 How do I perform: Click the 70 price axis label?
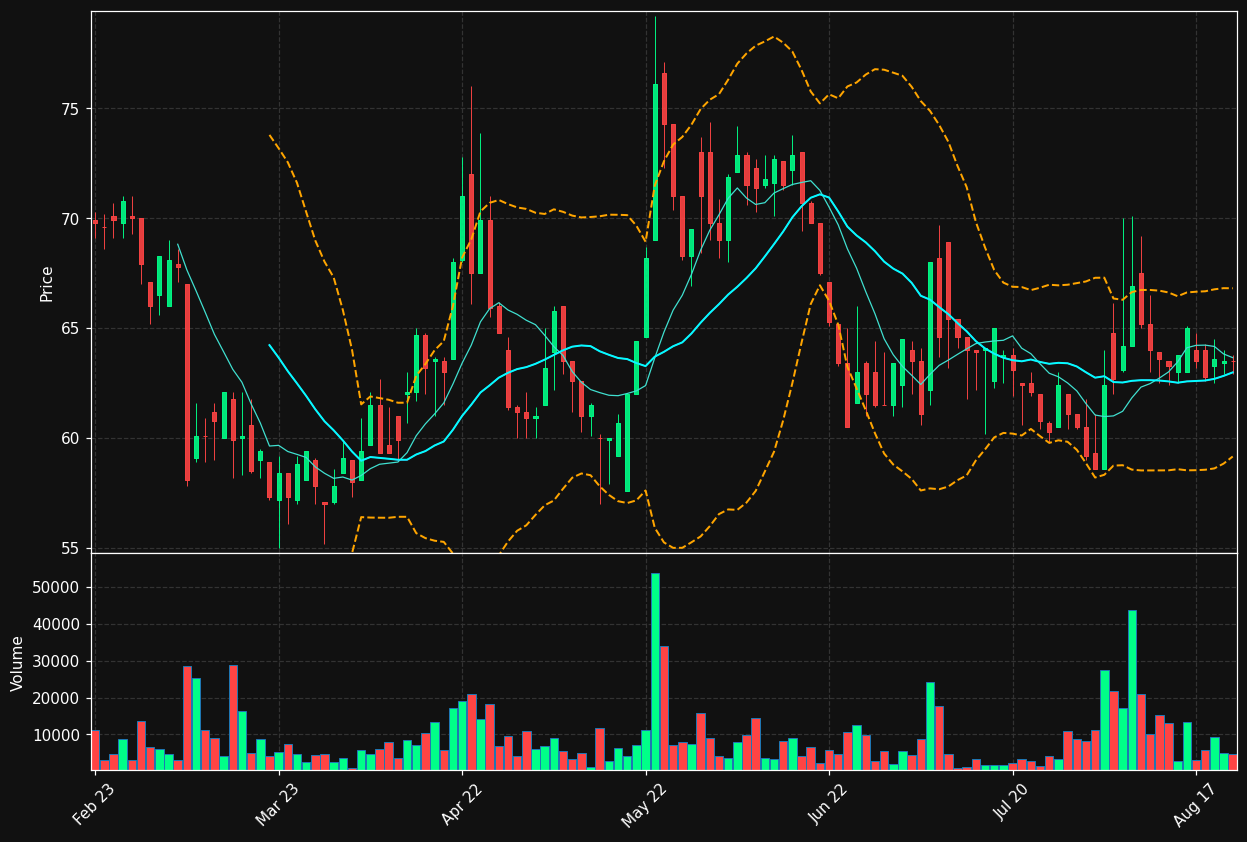70,219
